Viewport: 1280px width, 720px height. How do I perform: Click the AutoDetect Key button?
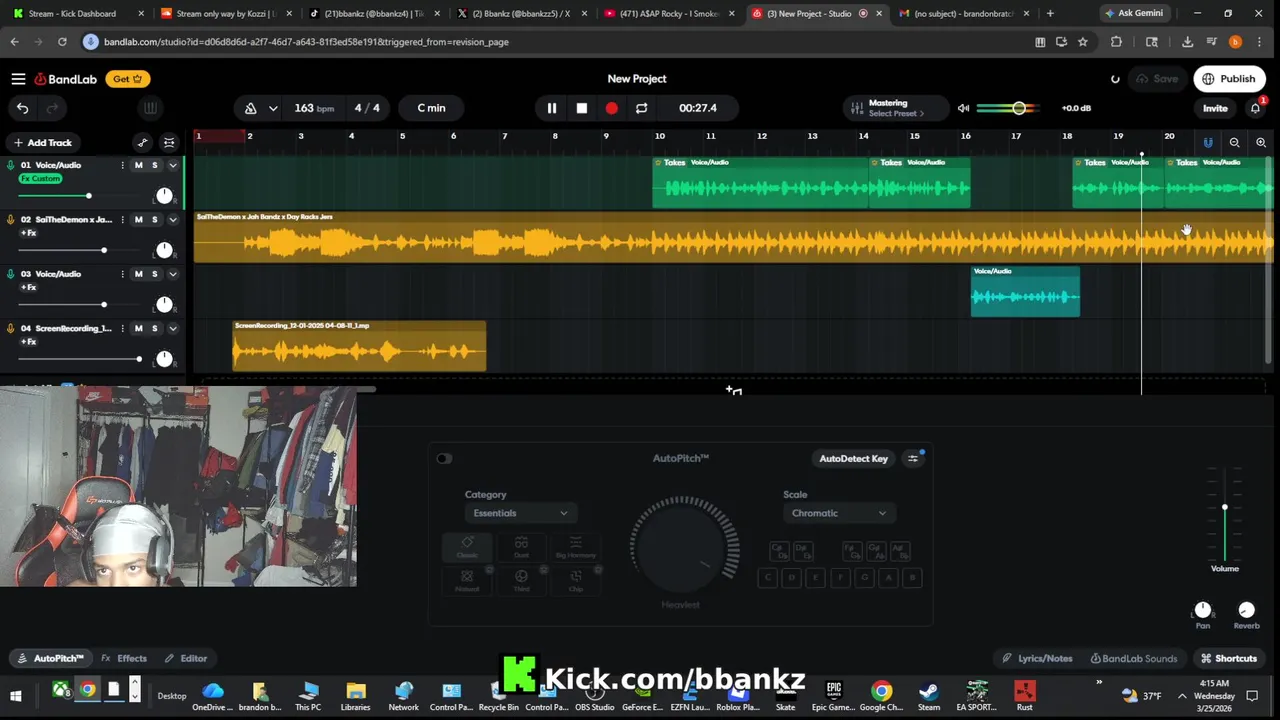click(853, 458)
